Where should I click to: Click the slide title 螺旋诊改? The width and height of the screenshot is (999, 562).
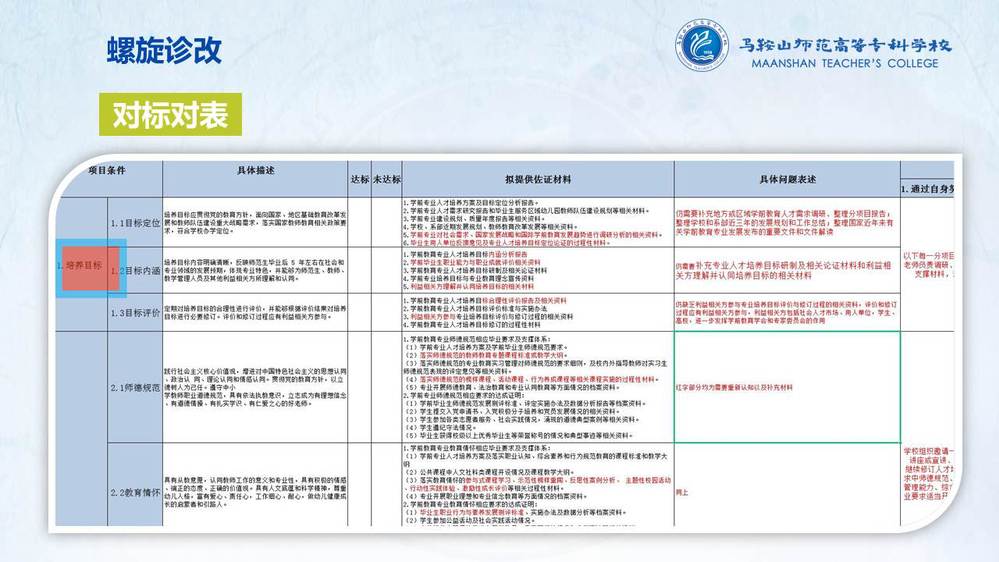[164, 50]
